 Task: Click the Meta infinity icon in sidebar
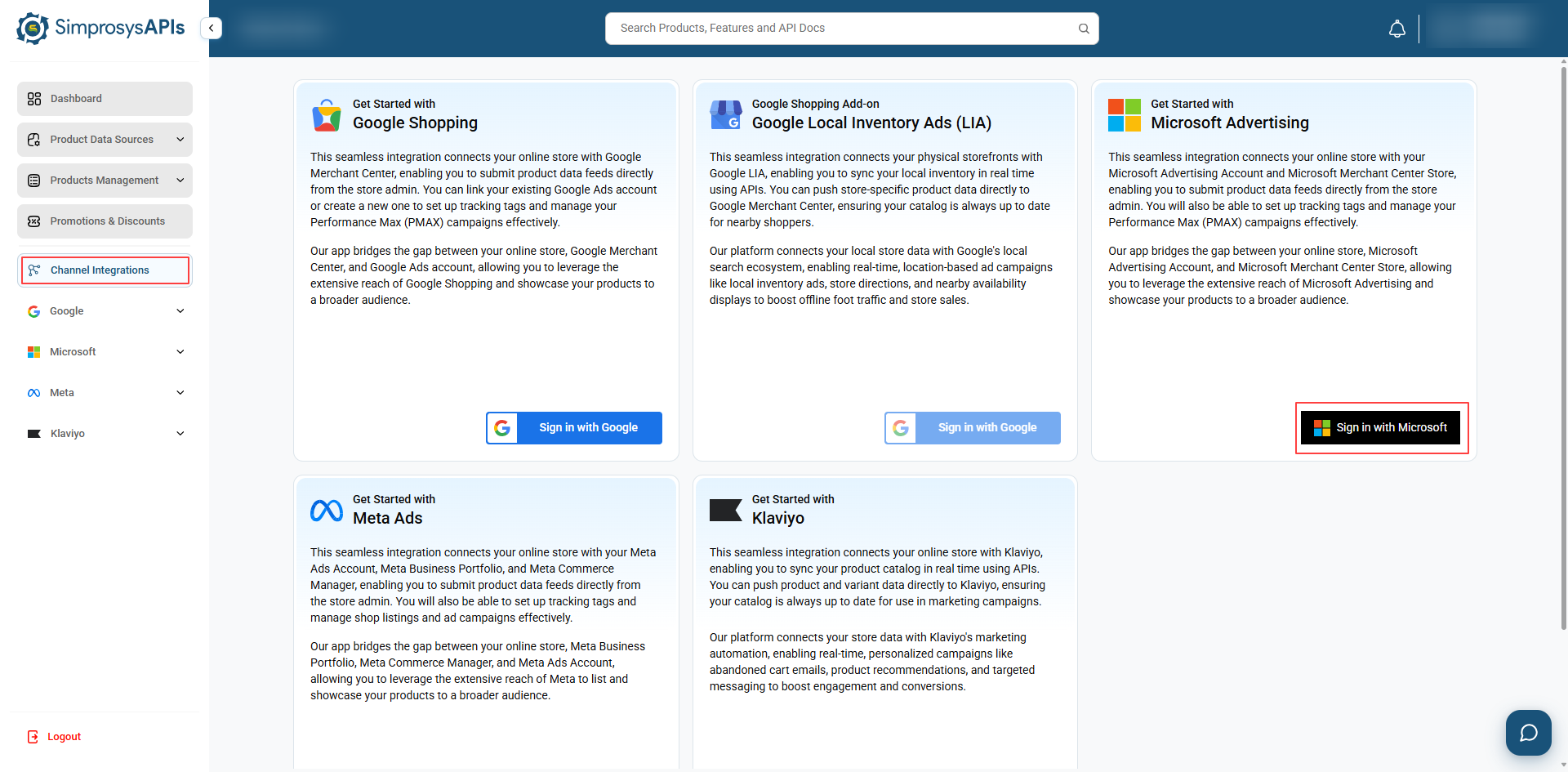[34, 393]
